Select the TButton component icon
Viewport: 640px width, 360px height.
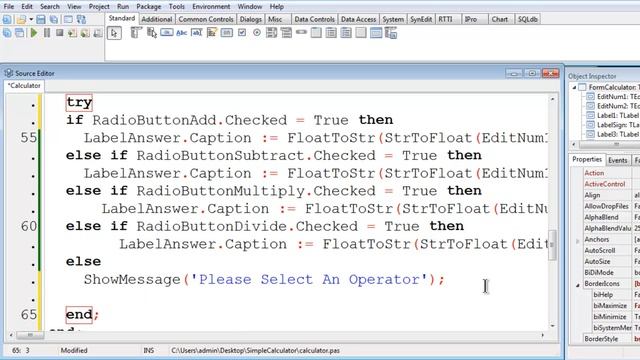pos(167,32)
